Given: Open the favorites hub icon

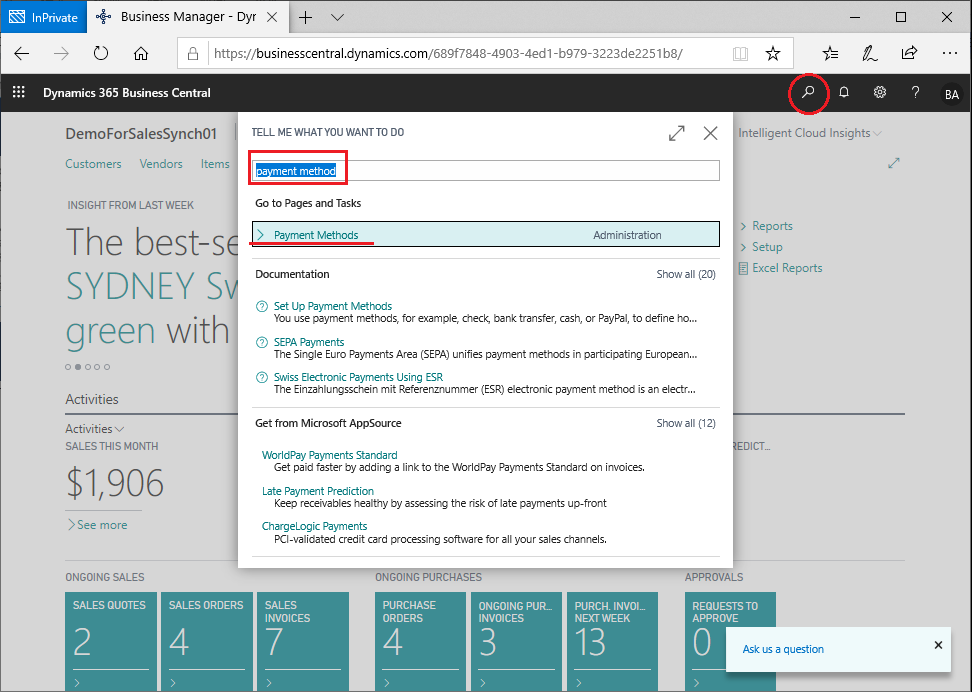Looking at the screenshot, I should coord(831,54).
